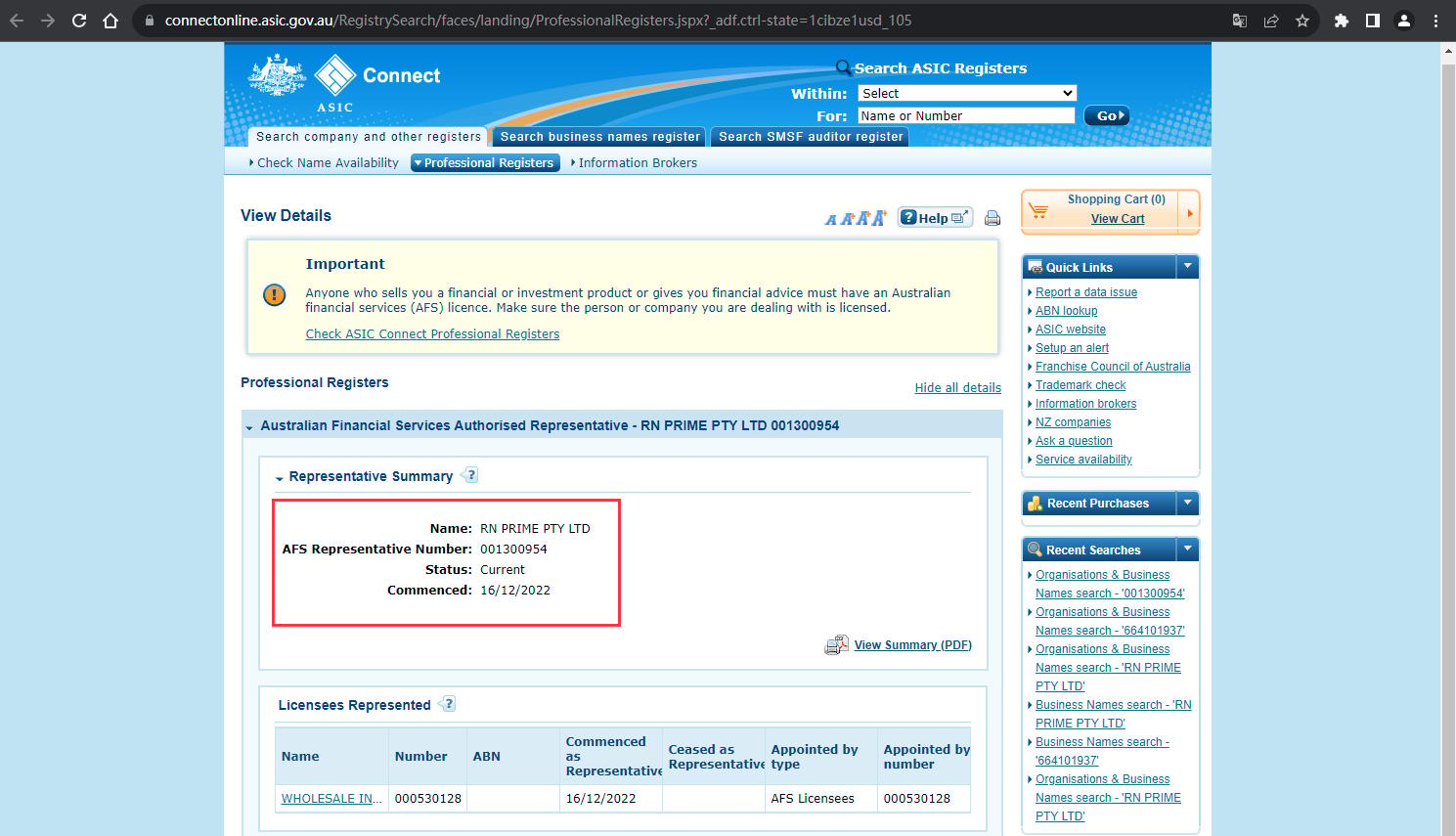The width and height of the screenshot is (1456, 836).
Task: Click the Name or Number search field
Action: [966, 115]
